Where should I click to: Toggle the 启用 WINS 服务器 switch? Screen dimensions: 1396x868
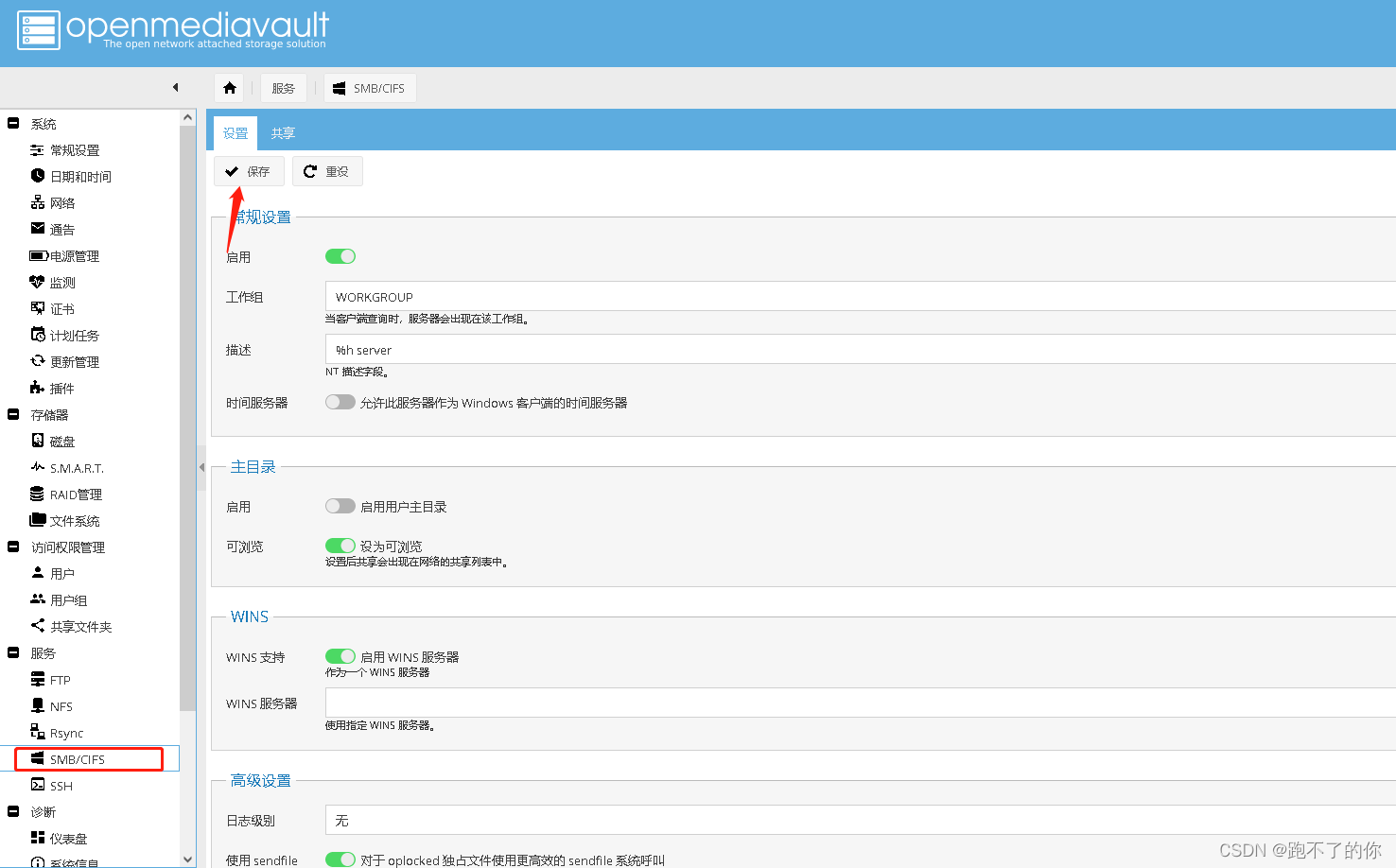340,656
